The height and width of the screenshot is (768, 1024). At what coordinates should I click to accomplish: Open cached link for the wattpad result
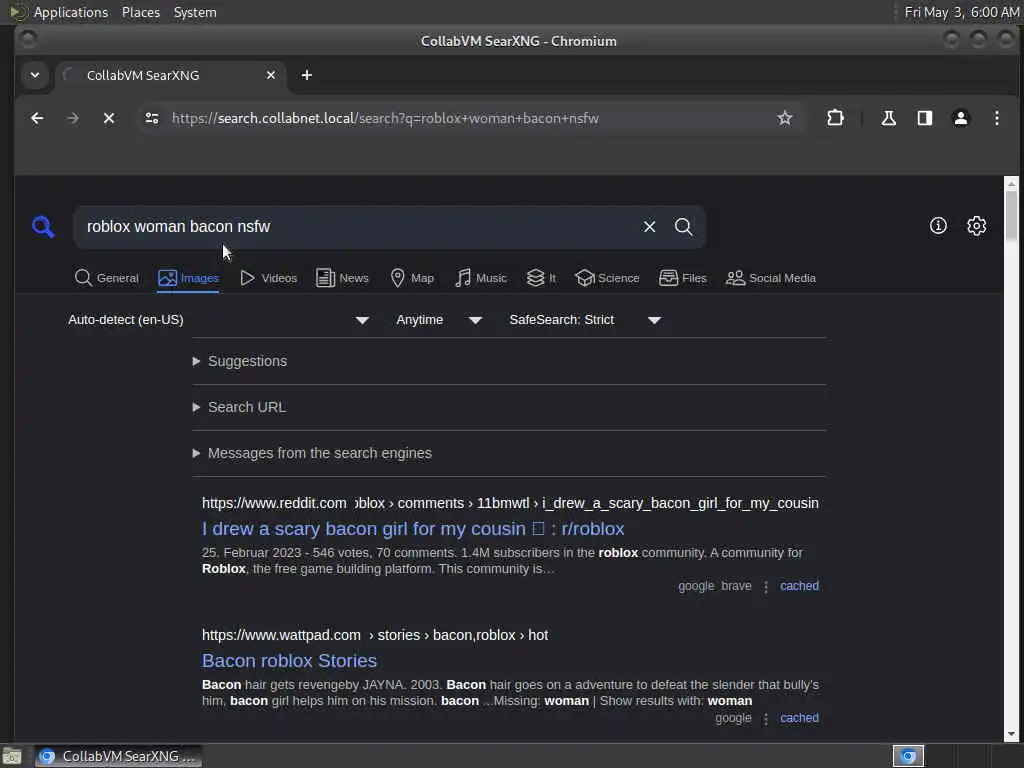coord(799,718)
